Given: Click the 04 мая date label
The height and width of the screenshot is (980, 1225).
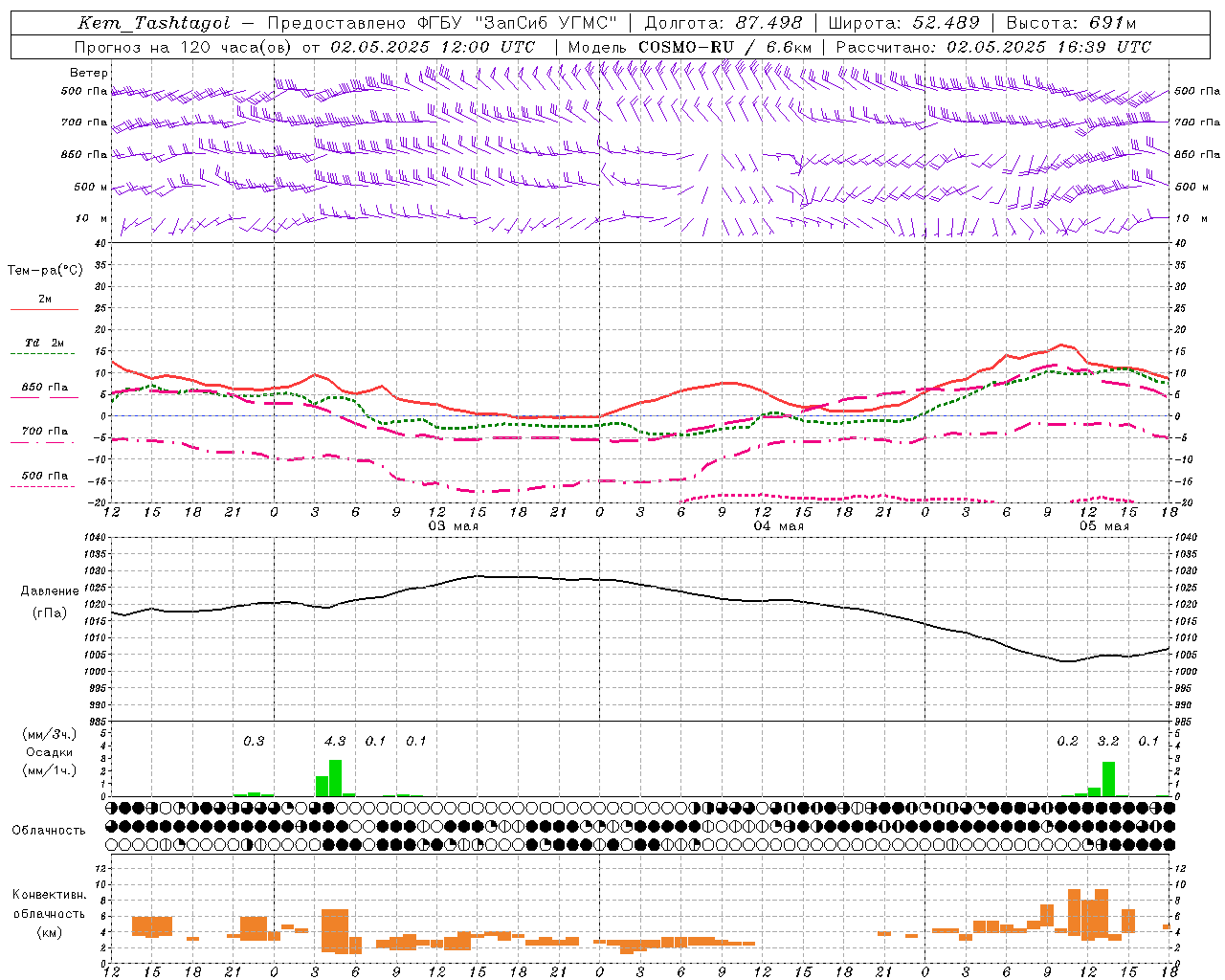Looking at the screenshot, I should pyautogui.click(x=779, y=526).
